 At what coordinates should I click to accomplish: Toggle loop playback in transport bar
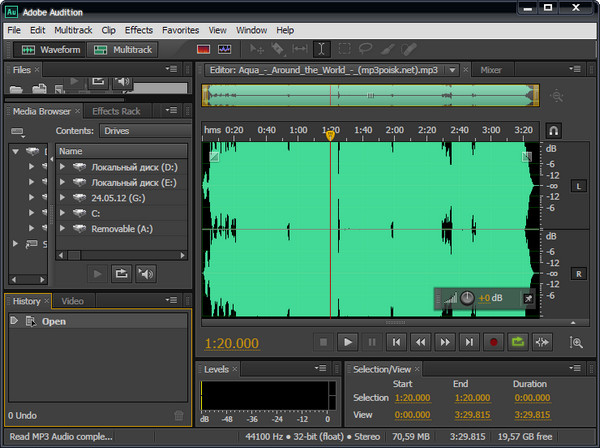click(518, 342)
